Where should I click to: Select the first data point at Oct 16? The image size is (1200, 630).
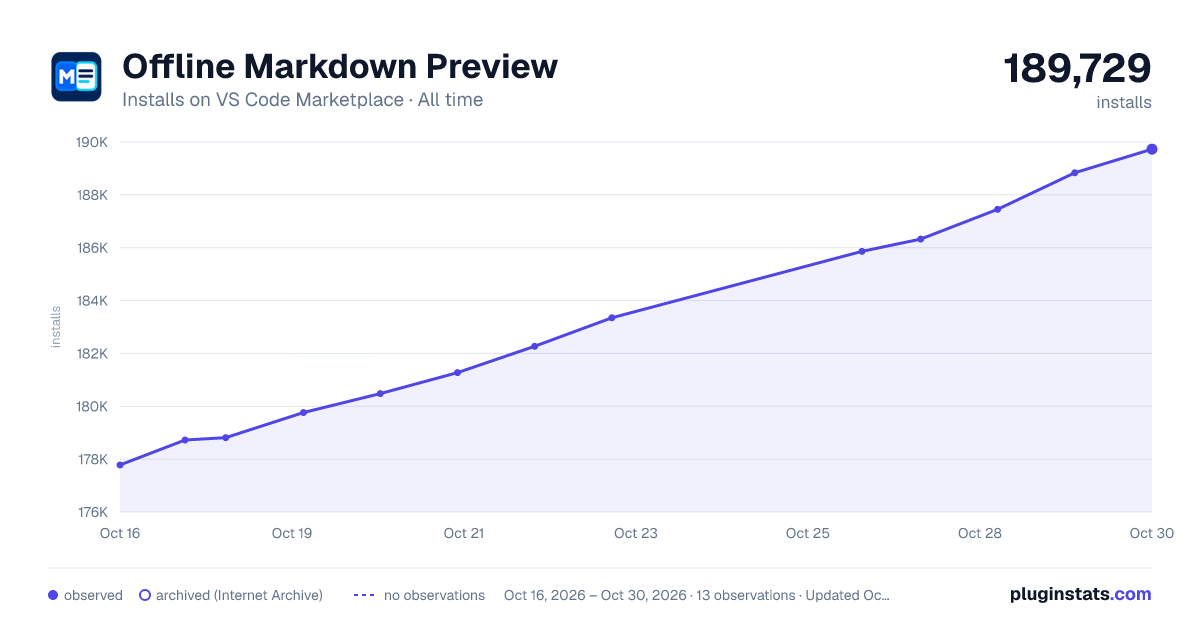point(120,465)
